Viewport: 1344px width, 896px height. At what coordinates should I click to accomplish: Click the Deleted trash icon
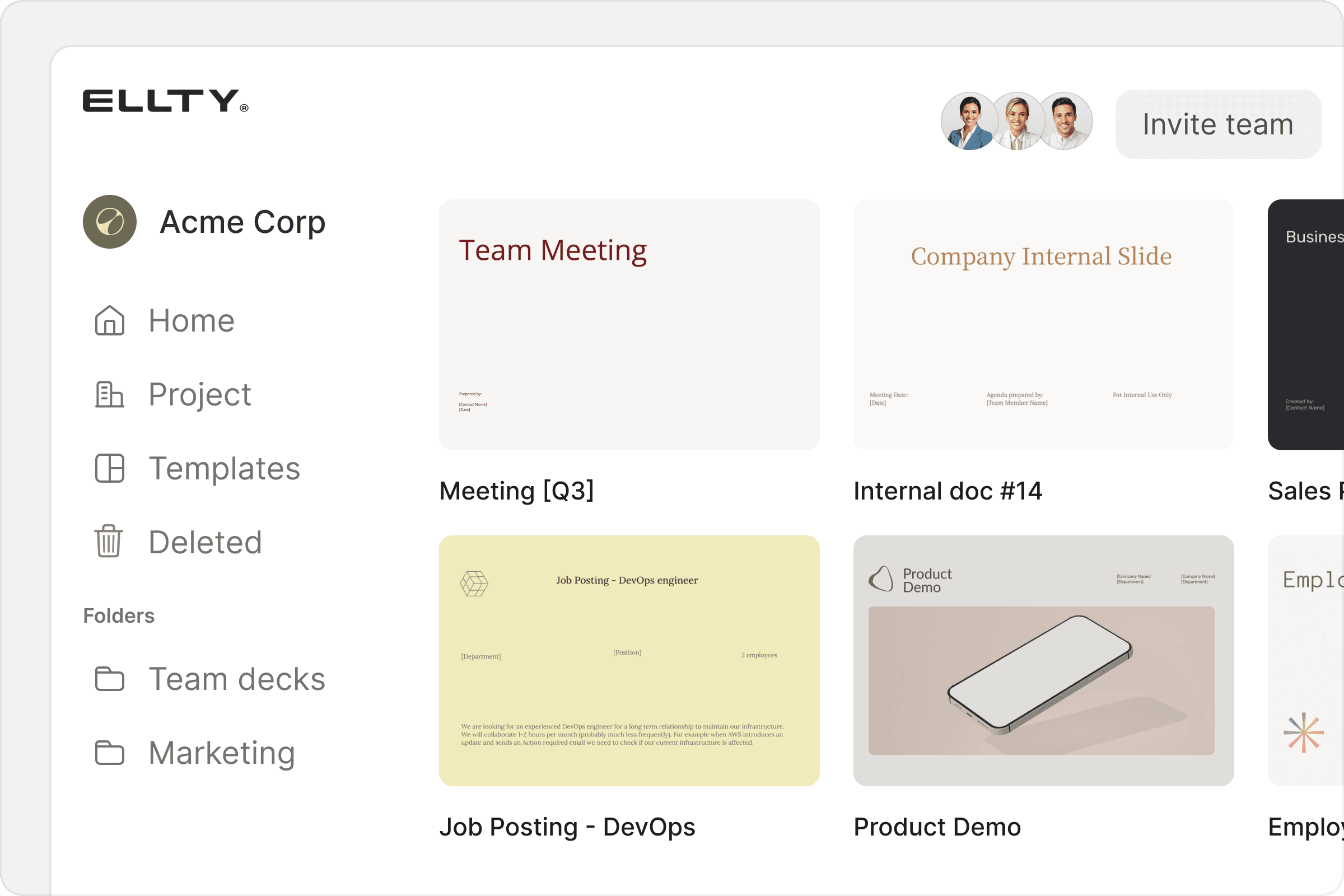tap(108, 541)
